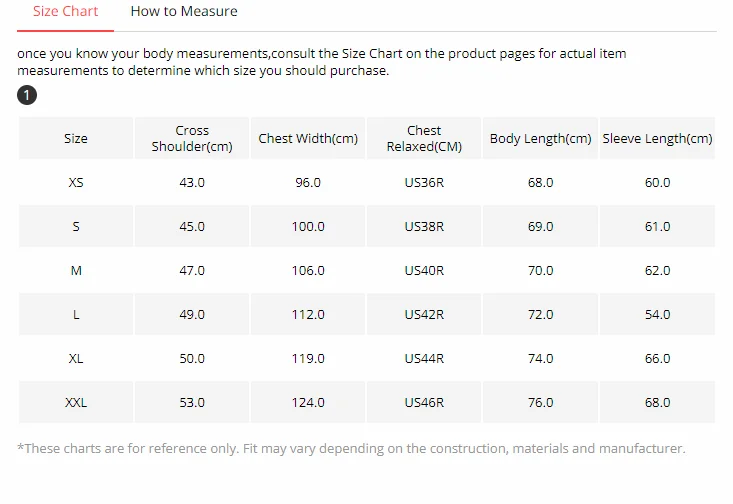This screenshot has width=733, height=504.
Task: Select the L size row label
Action: tap(76, 315)
